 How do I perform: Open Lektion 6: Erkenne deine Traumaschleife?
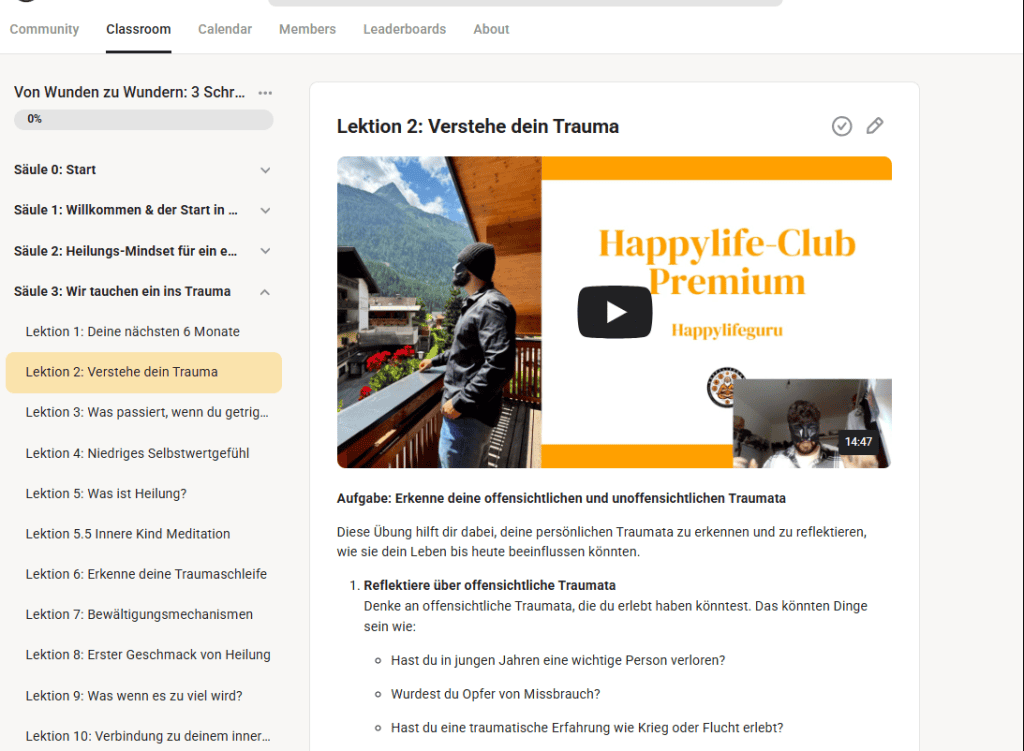(144, 574)
